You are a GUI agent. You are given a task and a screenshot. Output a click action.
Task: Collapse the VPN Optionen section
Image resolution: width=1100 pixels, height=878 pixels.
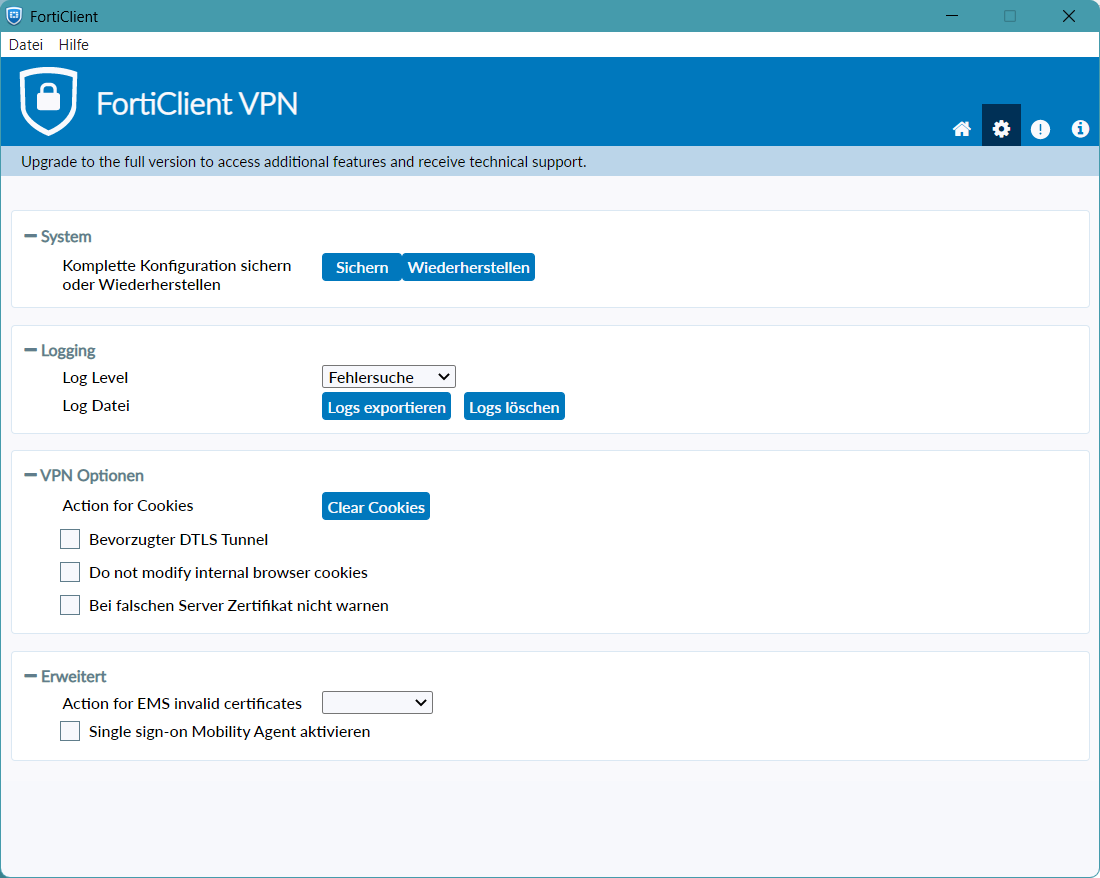tap(31, 476)
